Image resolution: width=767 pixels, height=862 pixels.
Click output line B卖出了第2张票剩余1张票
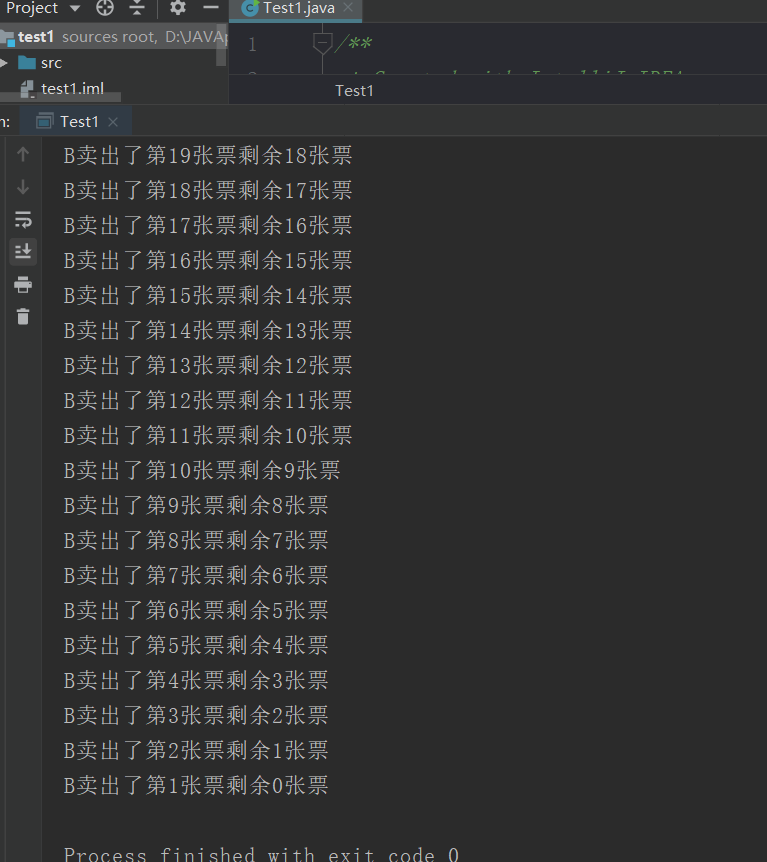196,750
